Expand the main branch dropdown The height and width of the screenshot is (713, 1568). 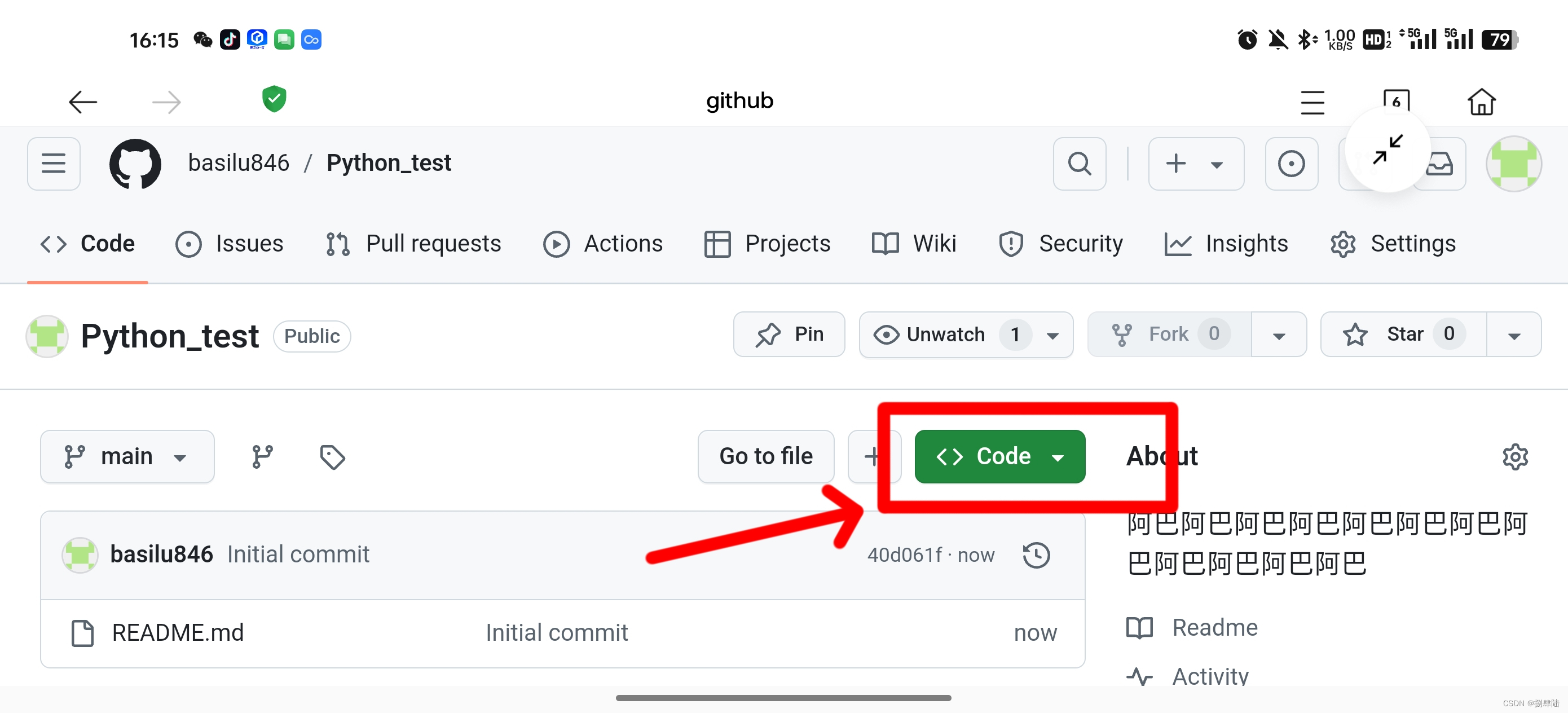pyautogui.click(x=127, y=456)
